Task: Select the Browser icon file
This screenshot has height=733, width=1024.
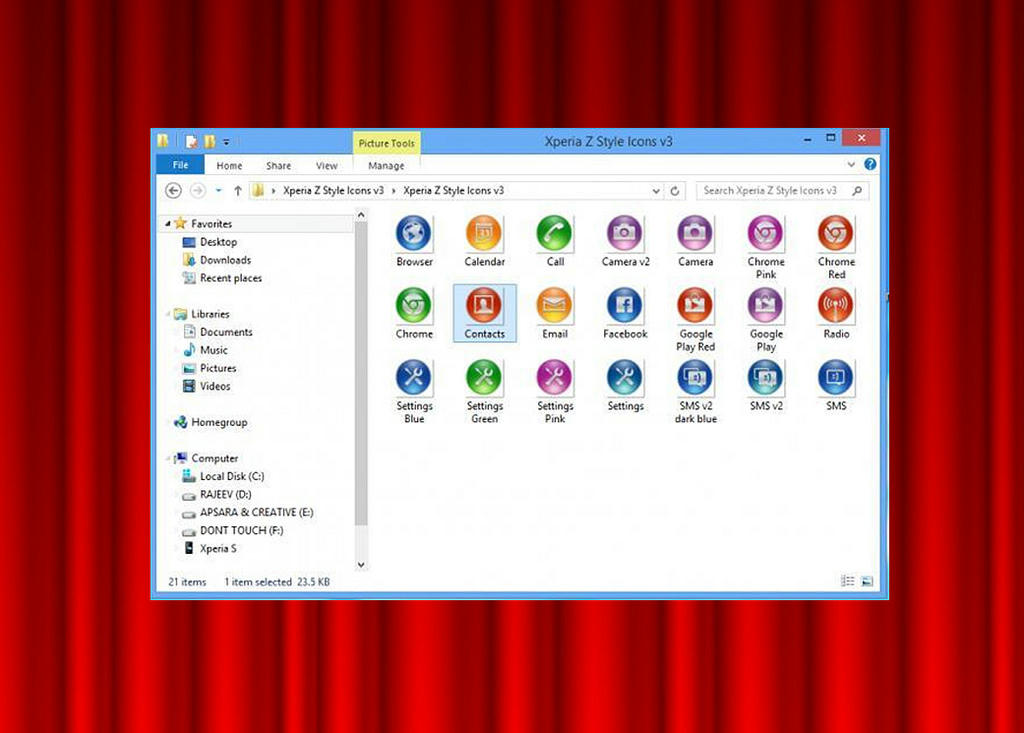Action: 414,242
